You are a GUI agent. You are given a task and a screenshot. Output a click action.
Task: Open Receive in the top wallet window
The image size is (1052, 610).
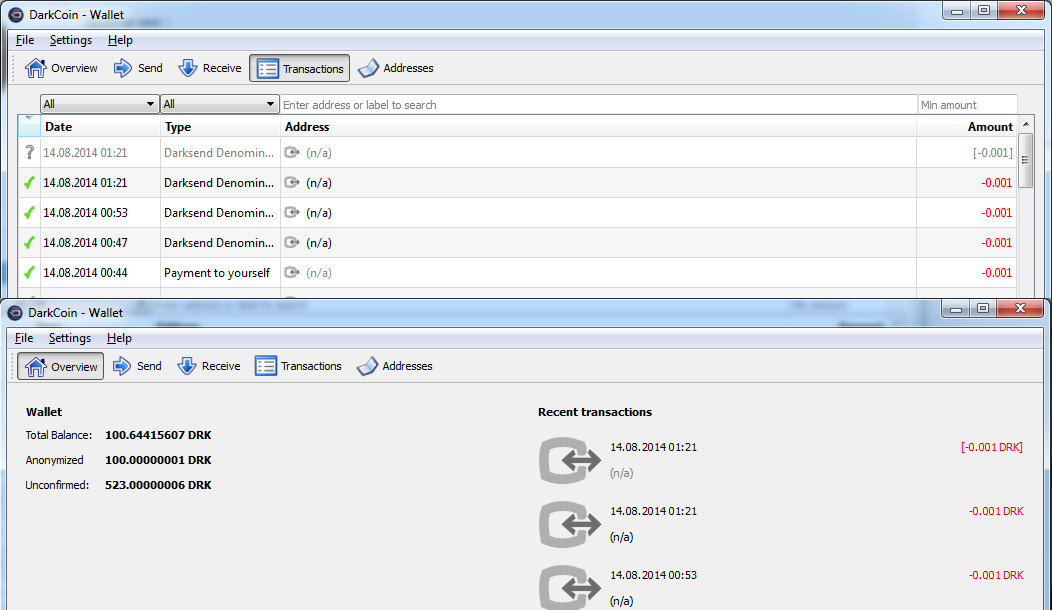click(209, 68)
